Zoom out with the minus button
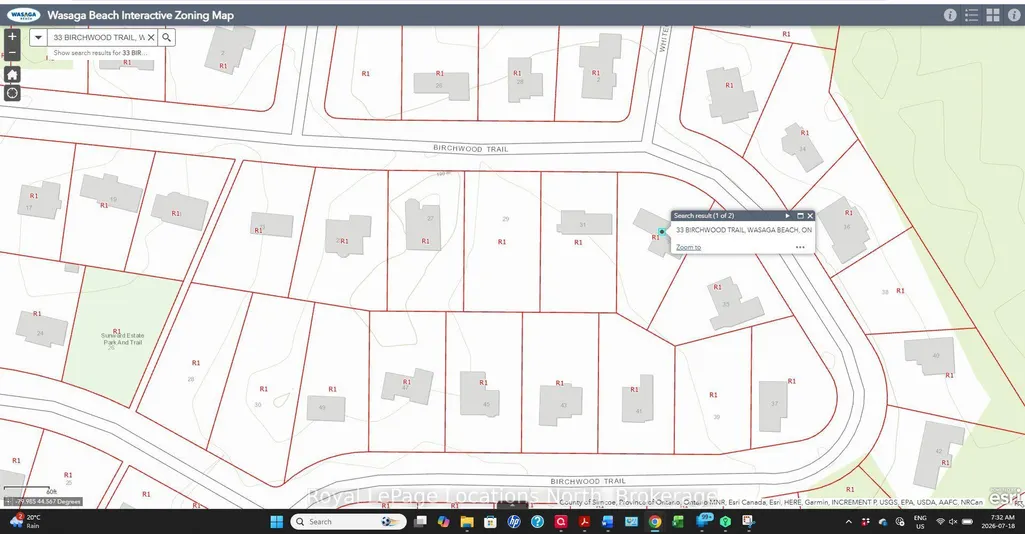 coord(12,53)
